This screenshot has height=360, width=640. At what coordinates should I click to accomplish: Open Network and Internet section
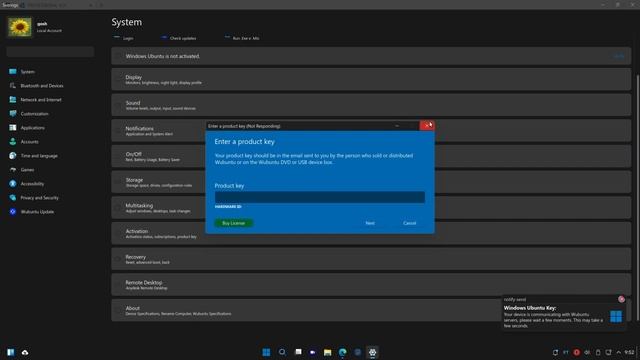click(36, 100)
